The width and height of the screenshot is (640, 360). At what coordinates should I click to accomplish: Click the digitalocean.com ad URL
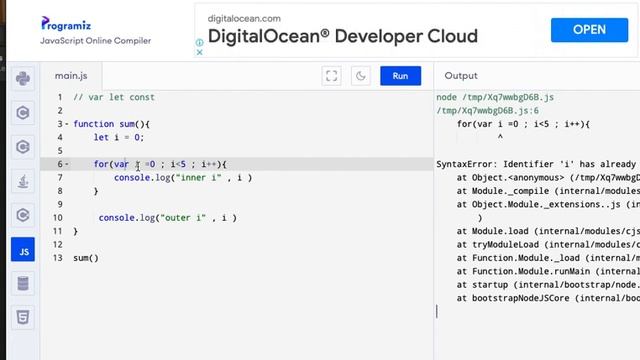click(244, 18)
